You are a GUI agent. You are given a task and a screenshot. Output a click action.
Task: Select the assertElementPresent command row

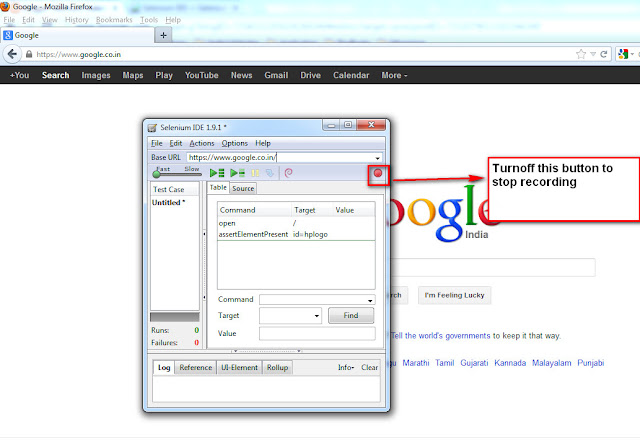point(296,234)
